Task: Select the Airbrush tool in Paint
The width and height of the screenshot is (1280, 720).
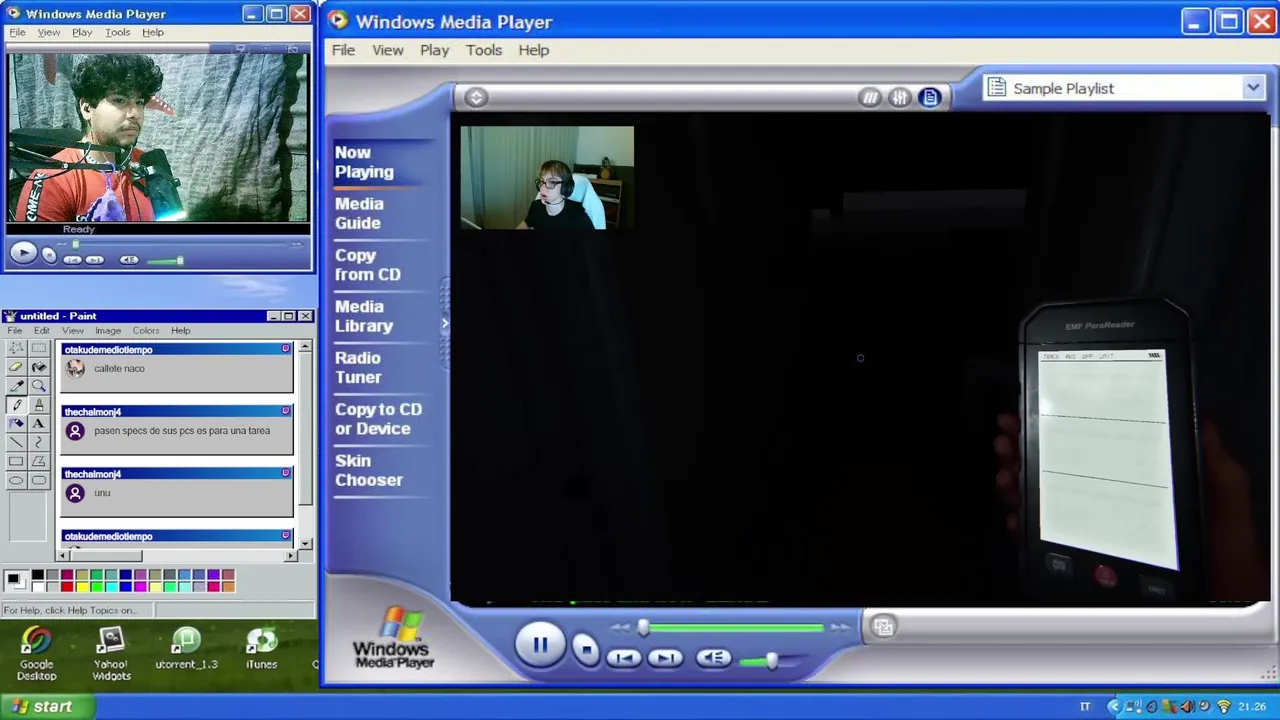Action: point(17,423)
